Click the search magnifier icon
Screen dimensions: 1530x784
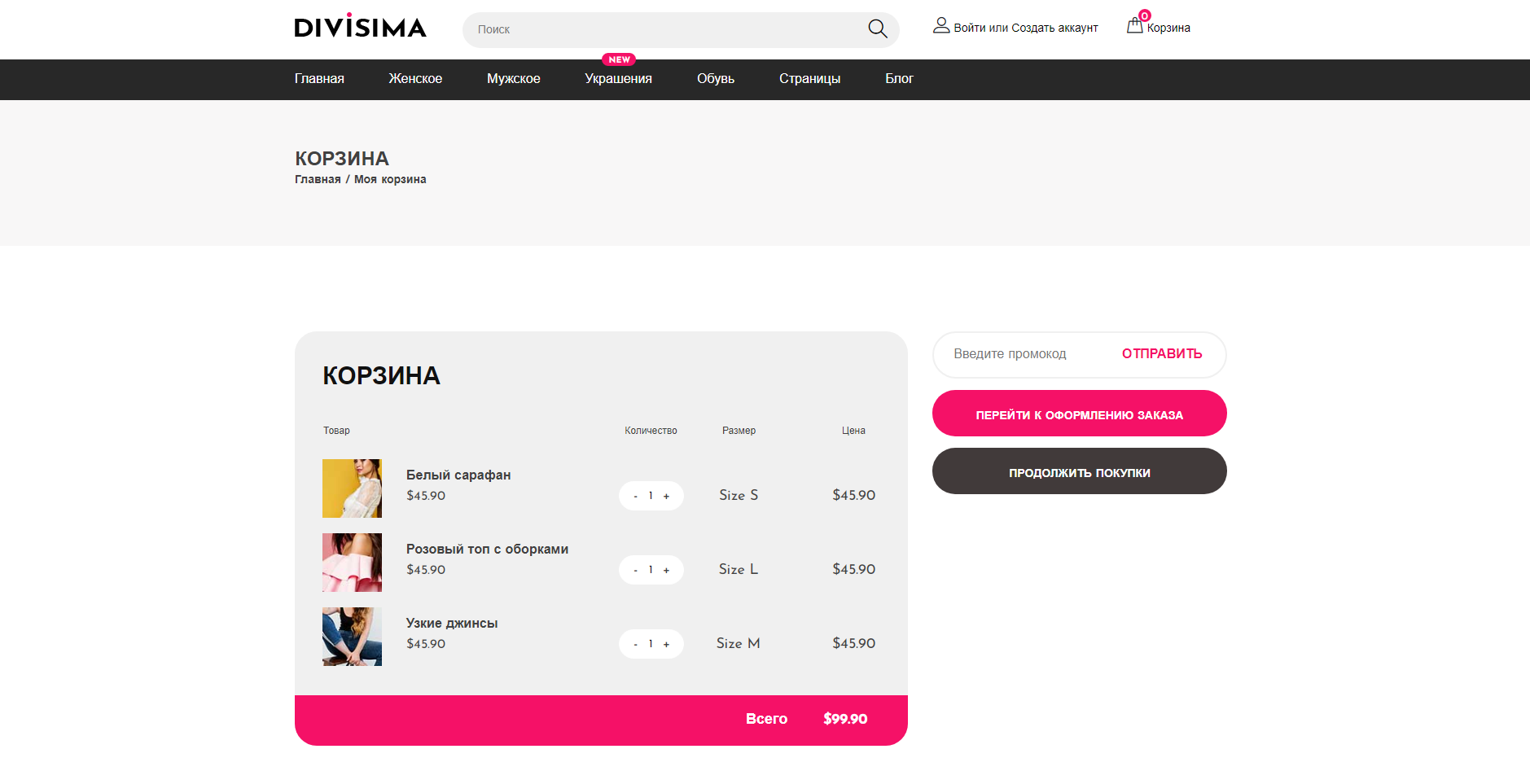click(x=877, y=28)
